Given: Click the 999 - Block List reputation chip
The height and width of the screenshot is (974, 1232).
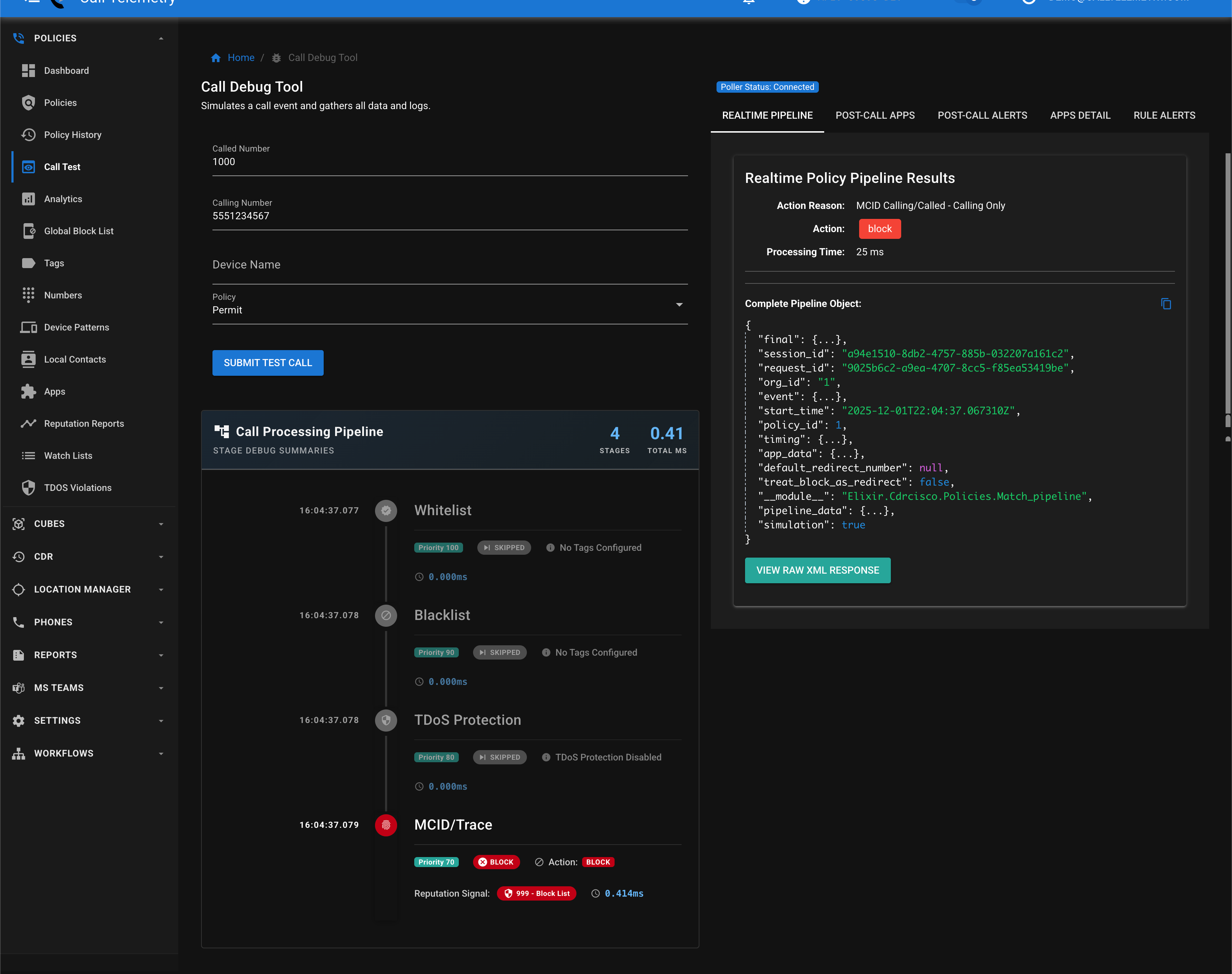Looking at the screenshot, I should pyautogui.click(x=537, y=893).
